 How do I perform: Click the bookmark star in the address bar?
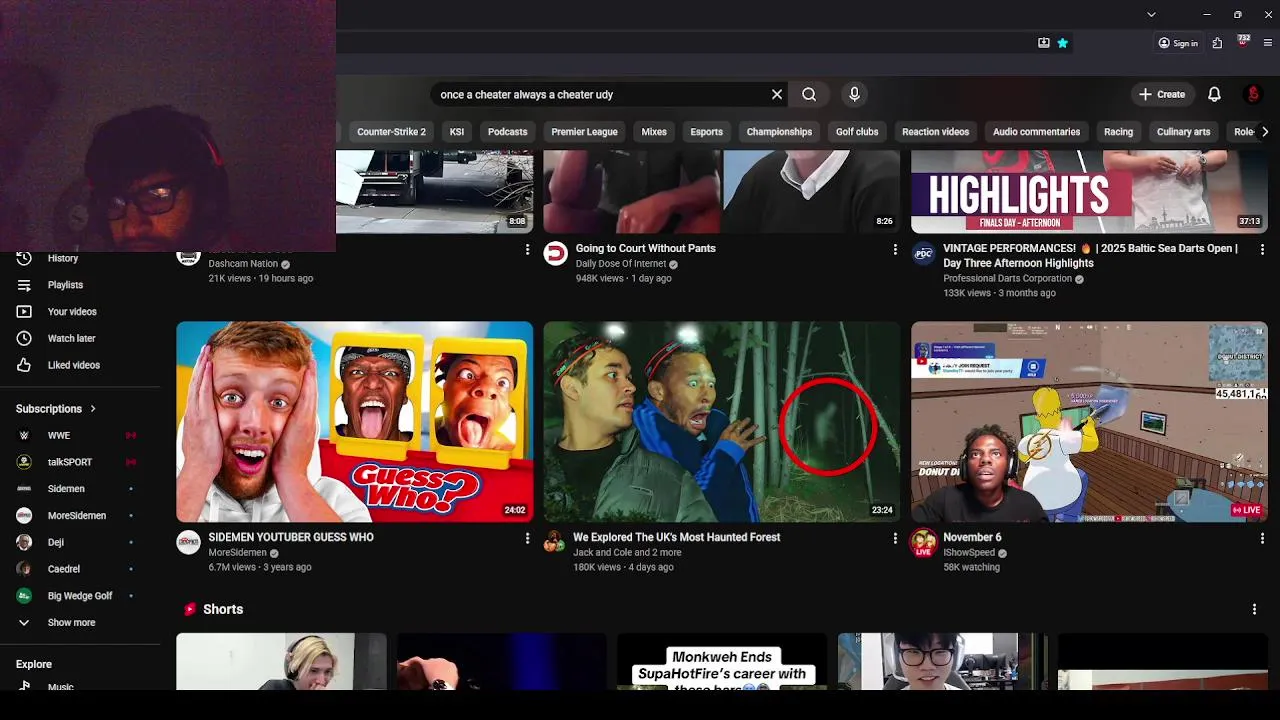pos(1062,43)
